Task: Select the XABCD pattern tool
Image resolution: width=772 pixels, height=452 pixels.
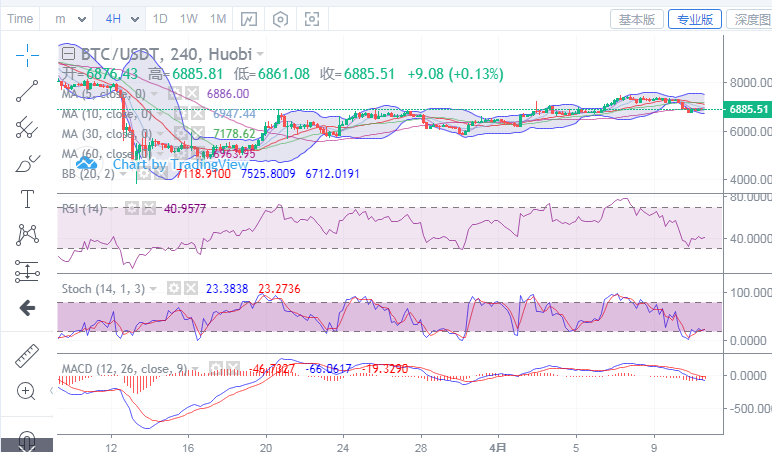Action: tap(27, 235)
